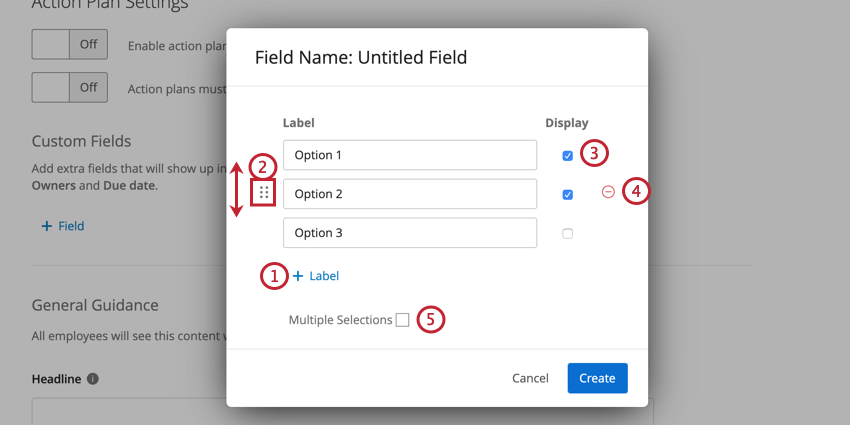Click the info icon beside Headline
The height and width of the screenshot is (425, 850).
click(93, 379)
